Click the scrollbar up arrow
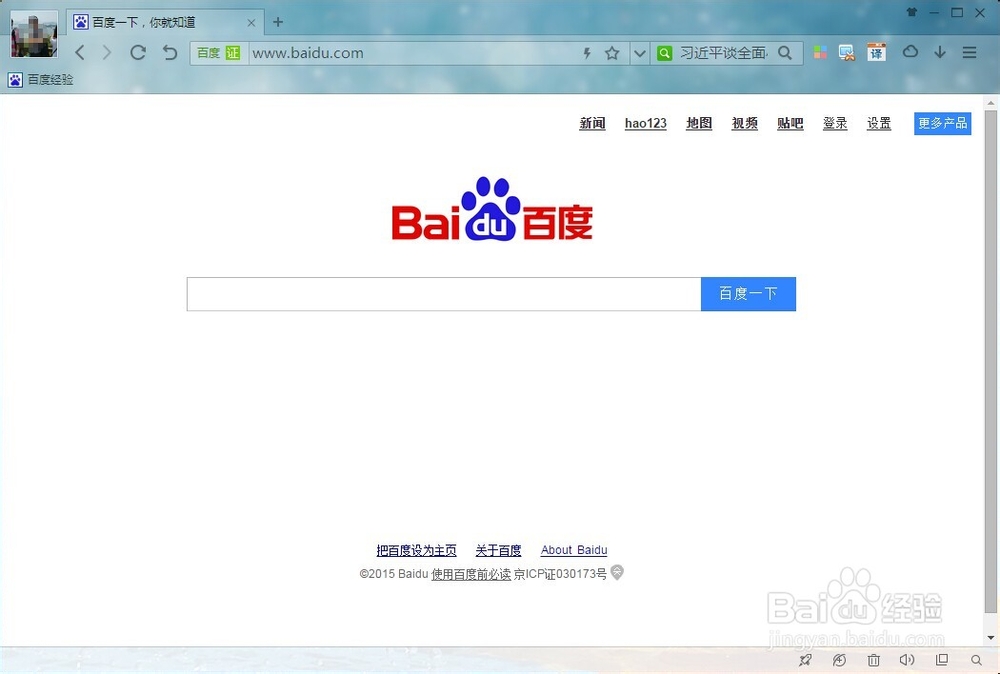1000x674 pixels. (x=990, y=103)
